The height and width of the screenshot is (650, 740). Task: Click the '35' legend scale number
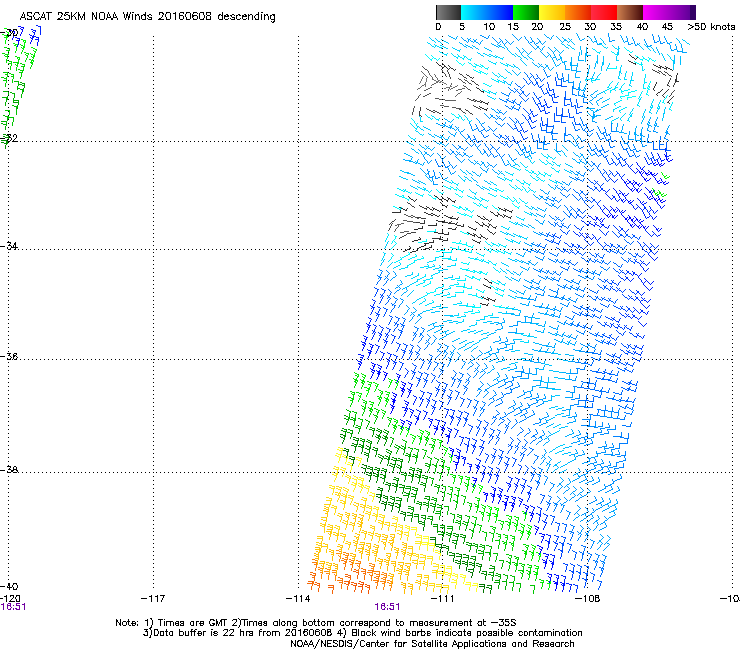(x=616, y=27)
